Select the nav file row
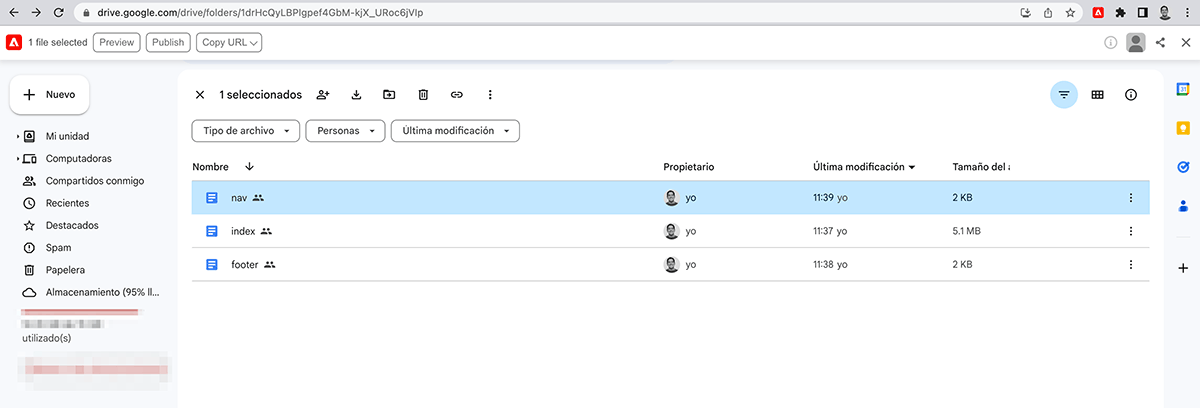The height and width of the screenshot is (408, 1200). point(670,198)
